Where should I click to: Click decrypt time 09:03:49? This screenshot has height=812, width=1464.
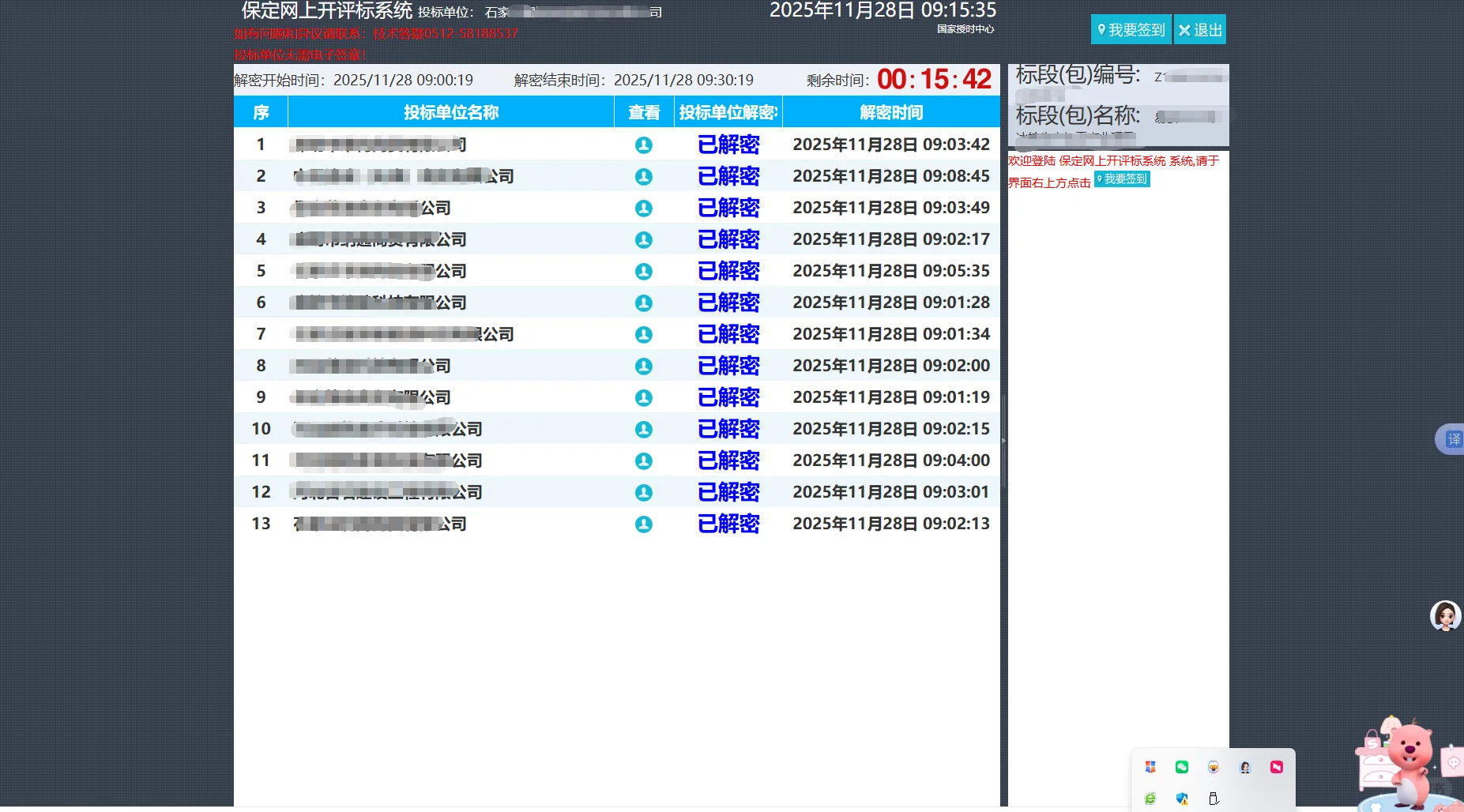click(891, 208)
